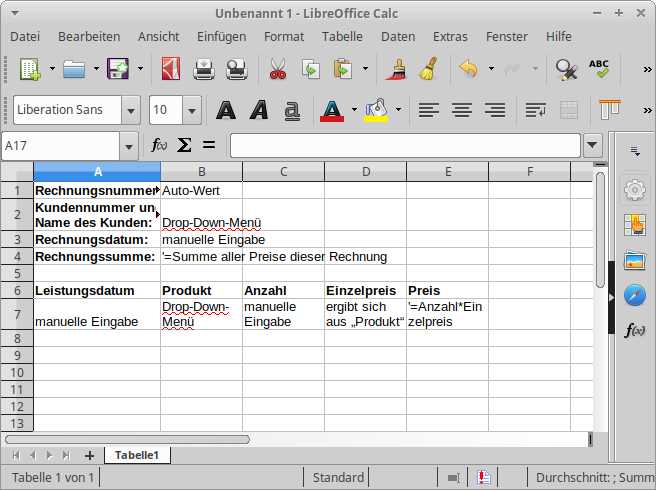This screenshot has height=490, width=656.
Task: Expand the Name Box cell reference dropdown
Action: [x=129, y=146]
